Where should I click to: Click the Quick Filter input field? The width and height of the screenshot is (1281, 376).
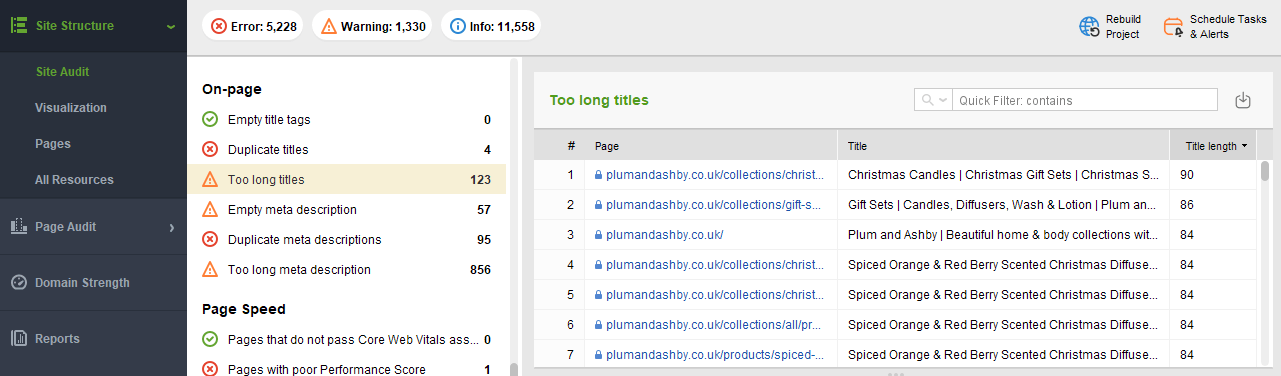coord(1085,100)
